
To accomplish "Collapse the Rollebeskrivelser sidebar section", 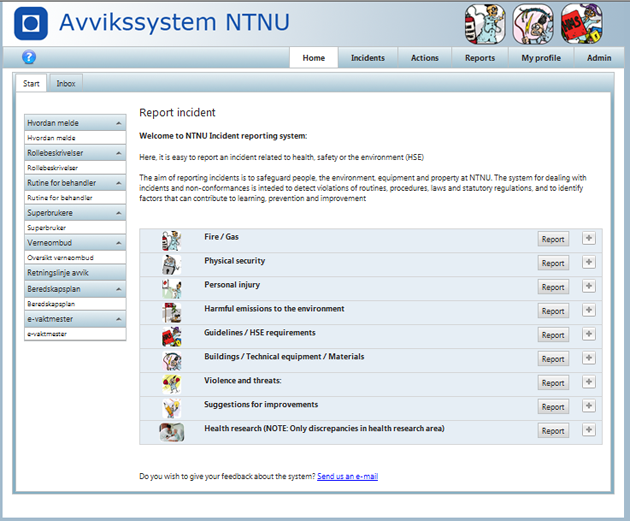I will pyautogui.click(x=119, y=153).
